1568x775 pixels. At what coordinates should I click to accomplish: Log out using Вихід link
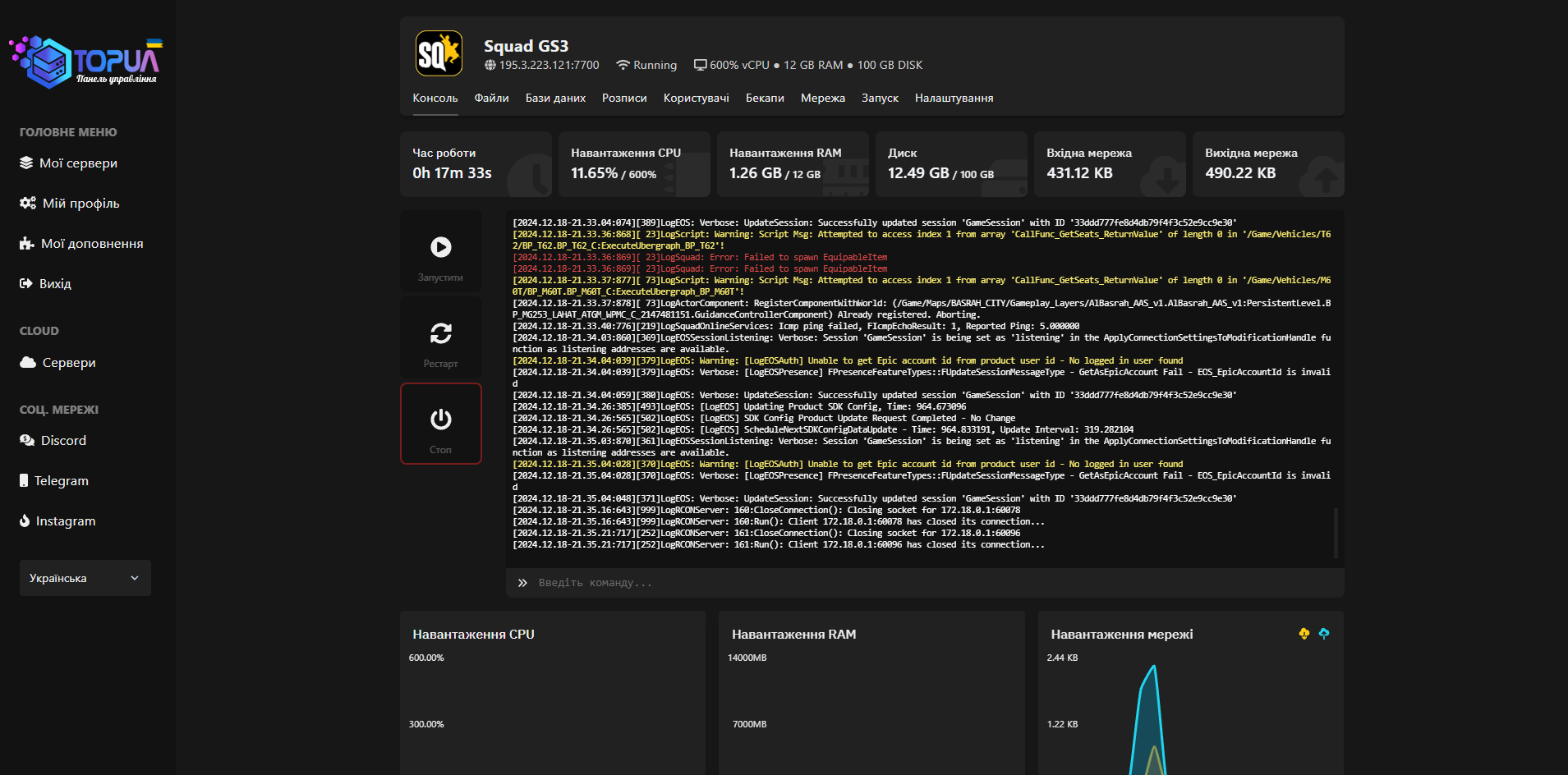coord(55,284)
